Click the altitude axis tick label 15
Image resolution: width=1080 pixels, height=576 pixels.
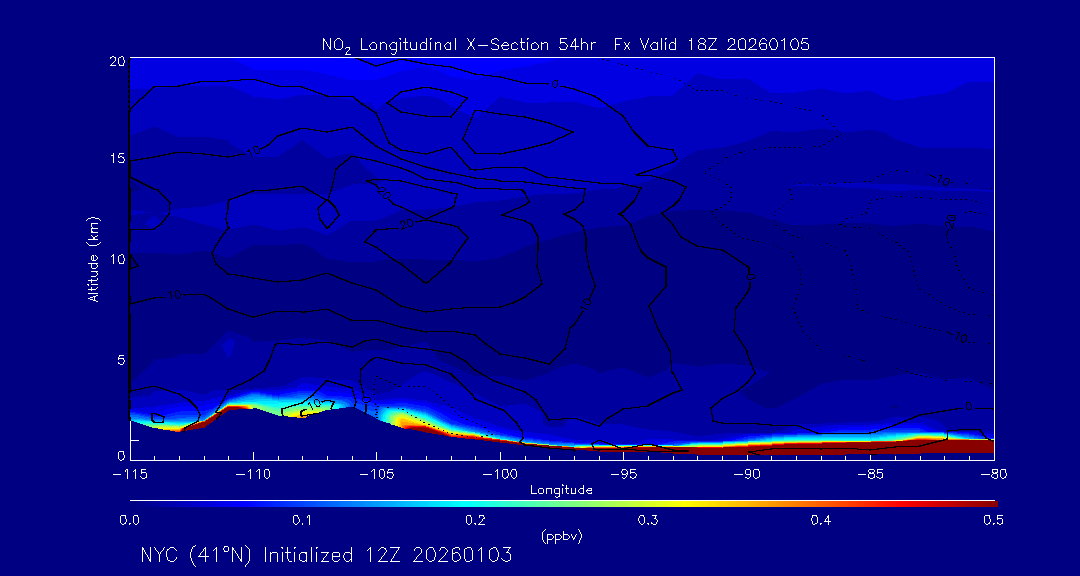click(x=117, y=158)
